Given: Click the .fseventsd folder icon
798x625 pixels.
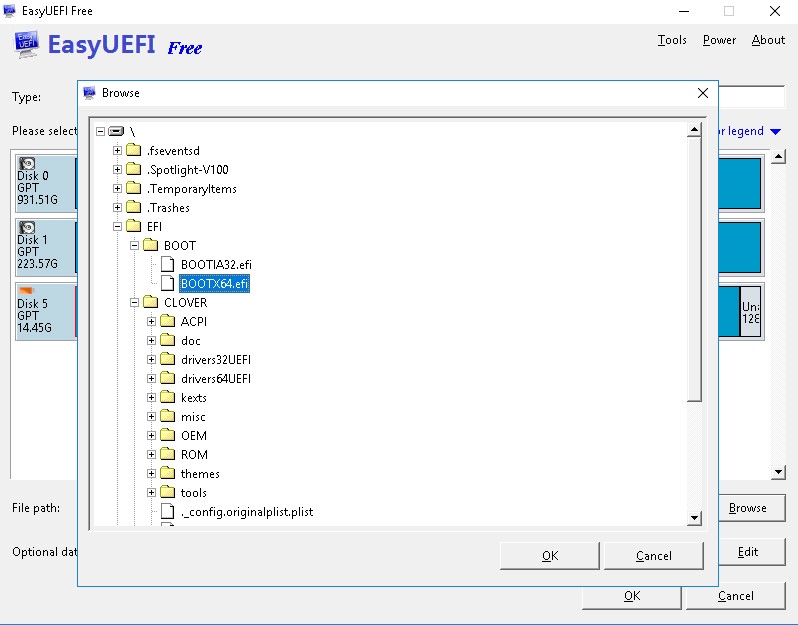Looking at the screenshot, I should point(134,150).
